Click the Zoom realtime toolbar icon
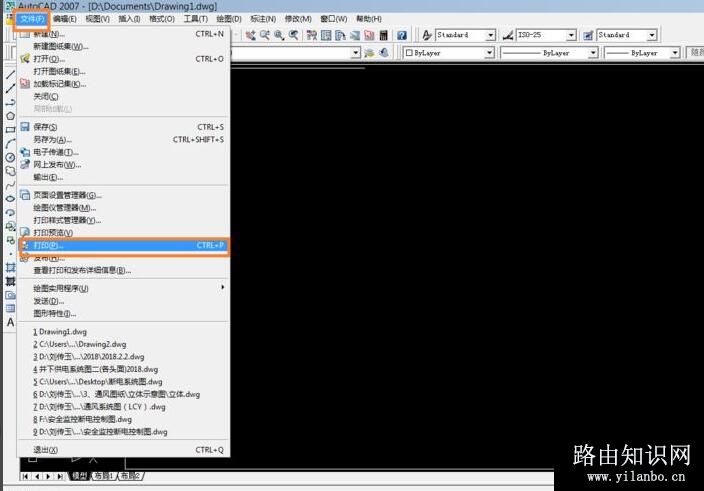Viewport: 704px width, 491px height. click(265, 35)
